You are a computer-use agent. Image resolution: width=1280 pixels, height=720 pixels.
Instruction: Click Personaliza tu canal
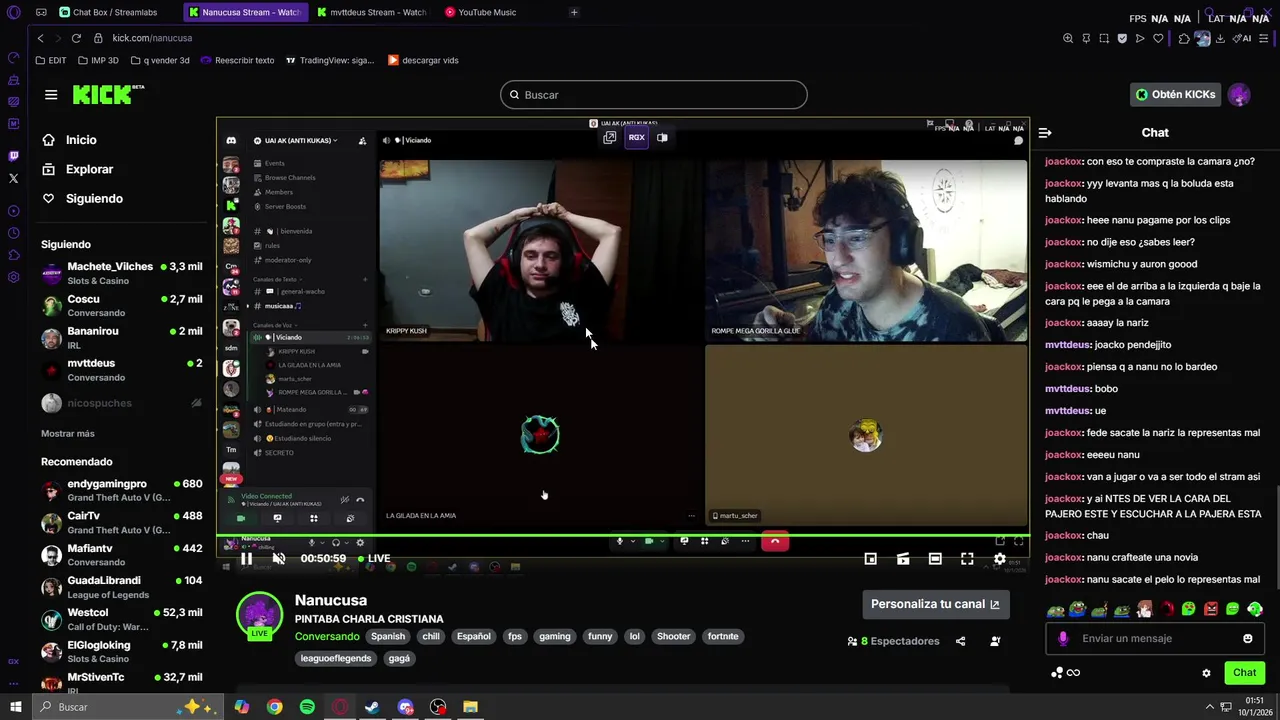(935, 604)
